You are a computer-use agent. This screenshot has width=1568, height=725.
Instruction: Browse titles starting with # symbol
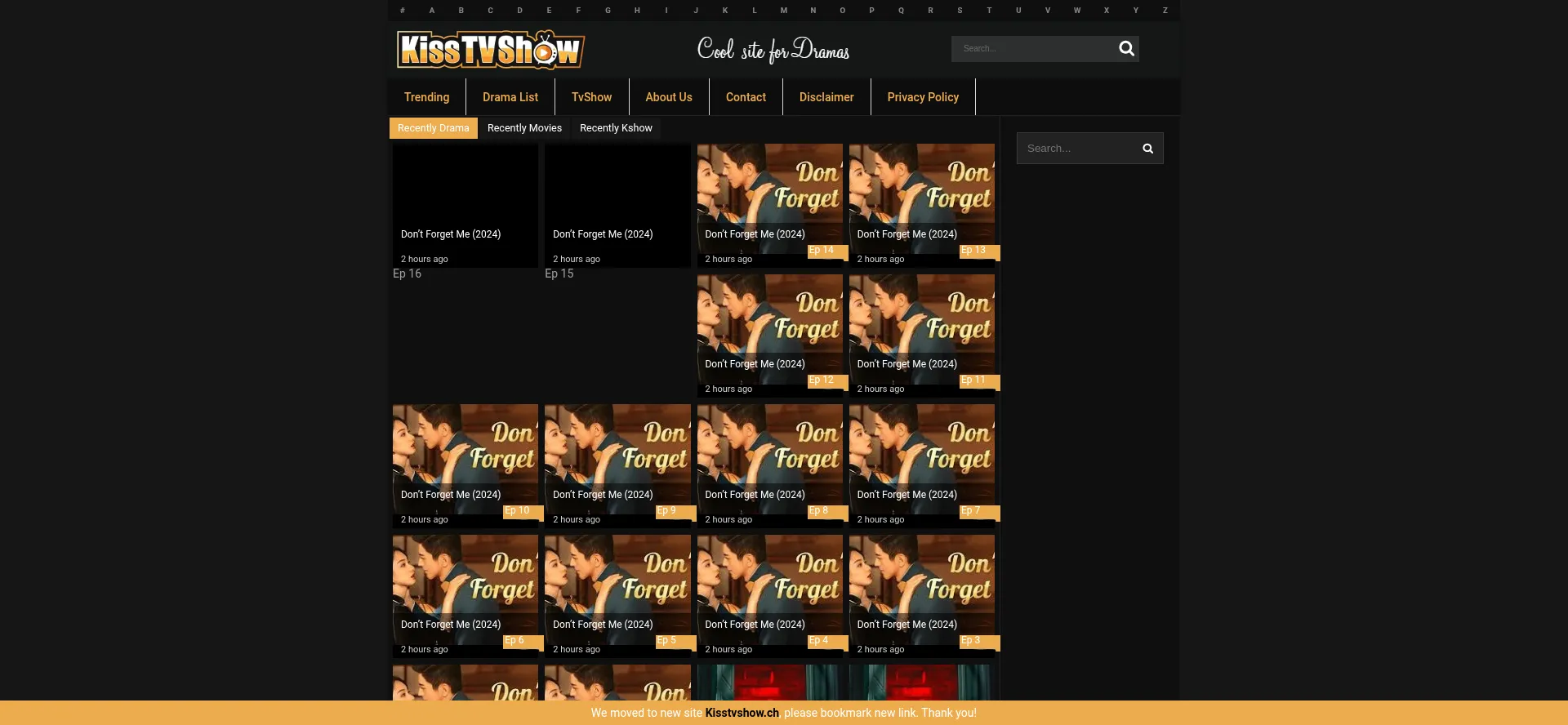(x=403, y=11)
